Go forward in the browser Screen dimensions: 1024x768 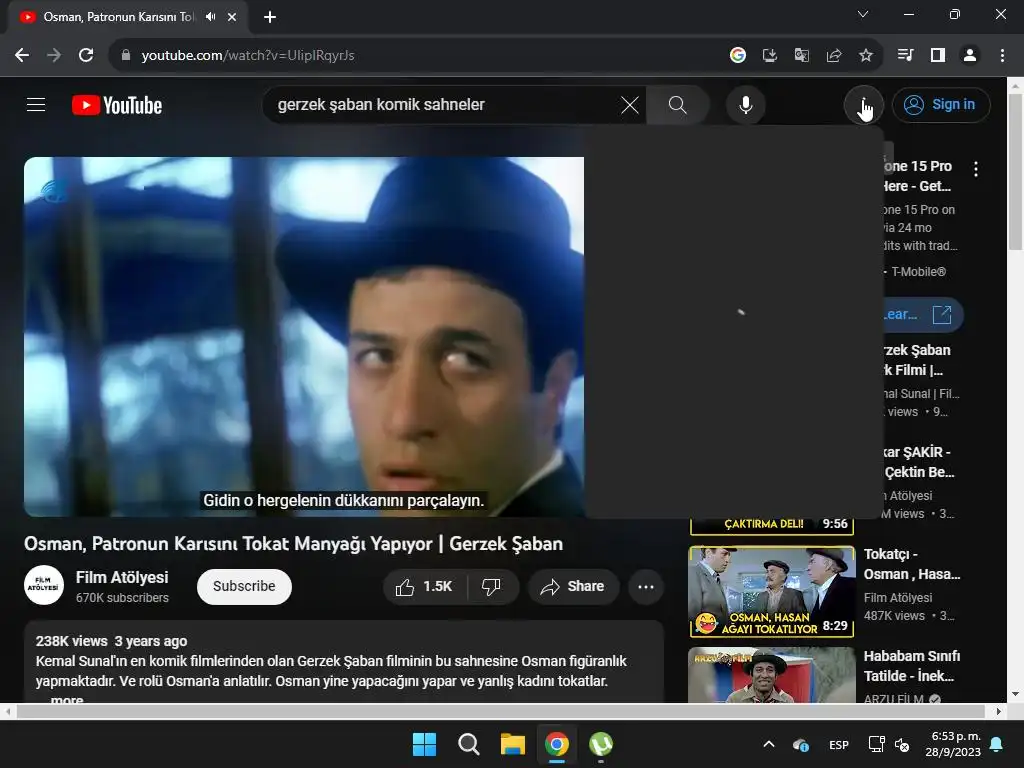54,56
